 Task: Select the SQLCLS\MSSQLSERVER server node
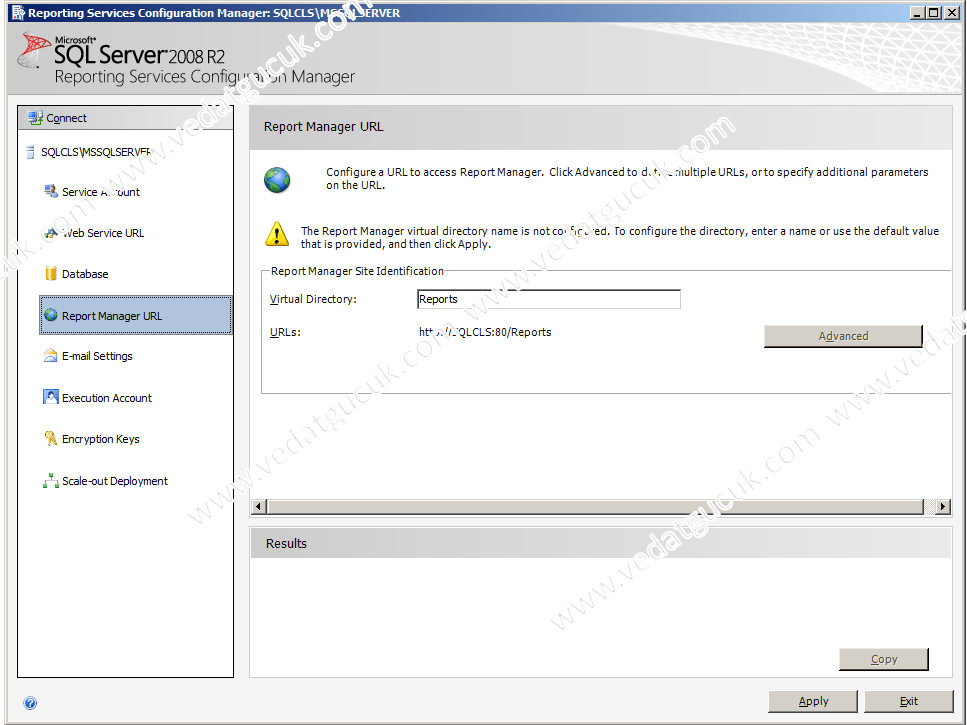tap(96, 152)
